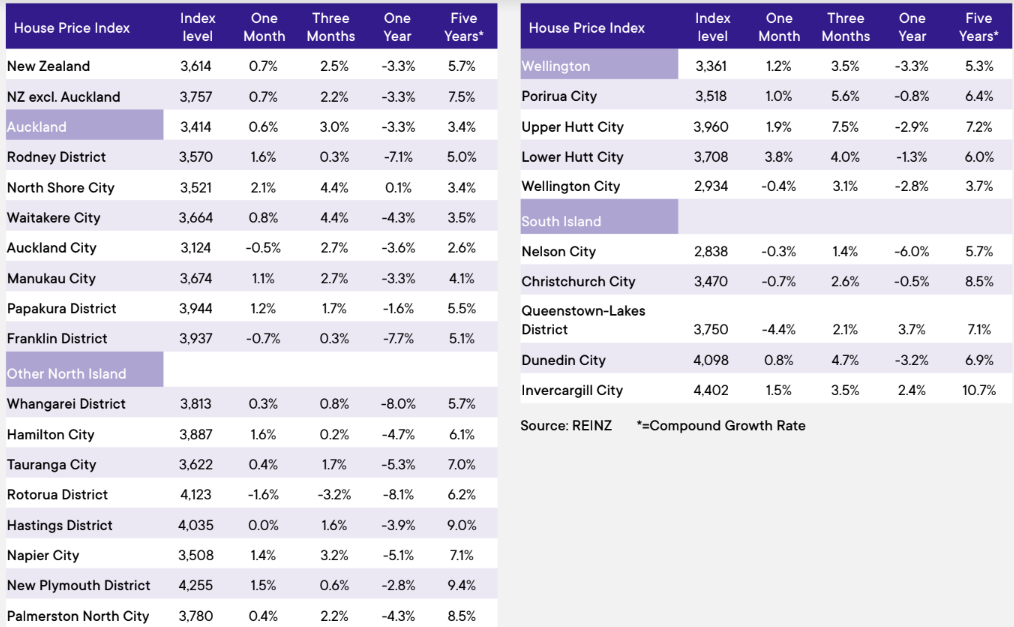
Task: Click the -3.2% three-month value for Rotorua
Action: click(x=331, y=494)
